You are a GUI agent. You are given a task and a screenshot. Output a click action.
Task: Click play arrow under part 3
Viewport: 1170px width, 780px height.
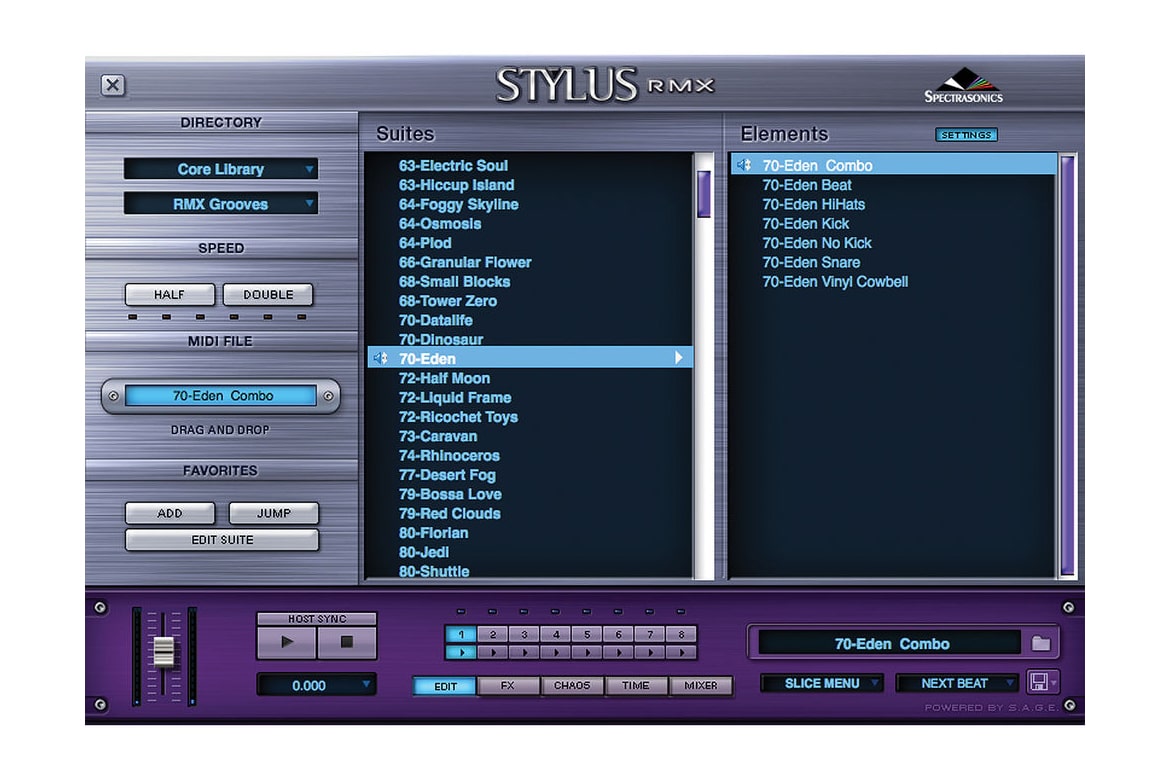coord(524,652)
